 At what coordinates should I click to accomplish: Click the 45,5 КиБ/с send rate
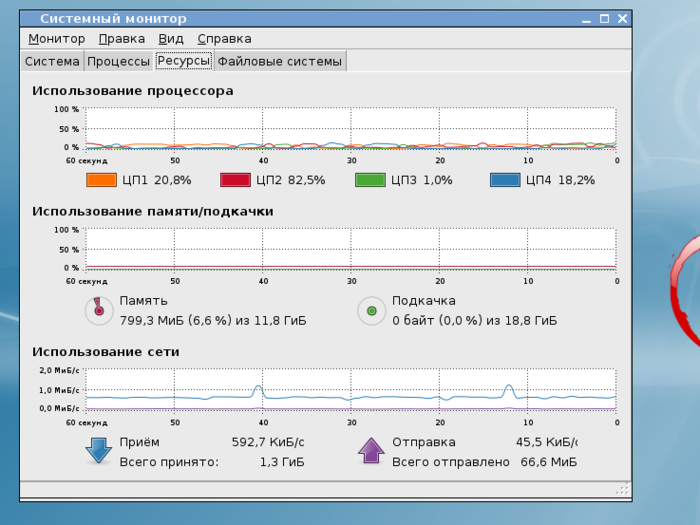pyautogui.click(x=546, y=442)
